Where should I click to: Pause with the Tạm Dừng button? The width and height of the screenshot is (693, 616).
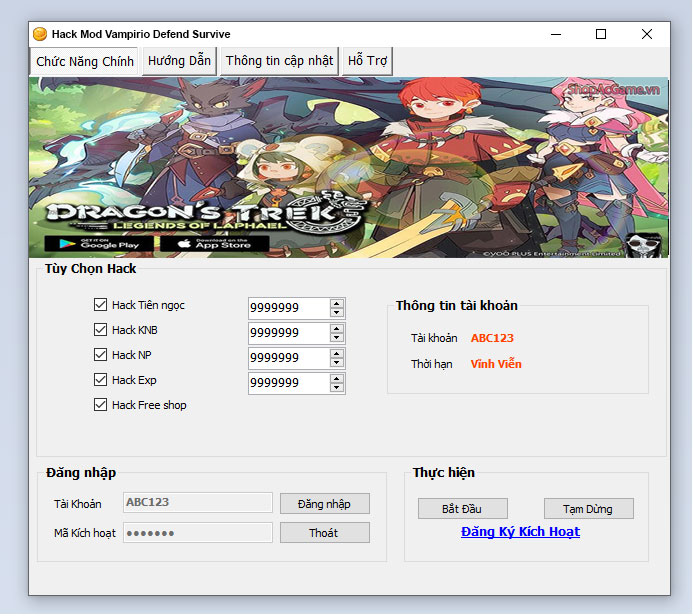pyautogui.click(x=588, y=509)
